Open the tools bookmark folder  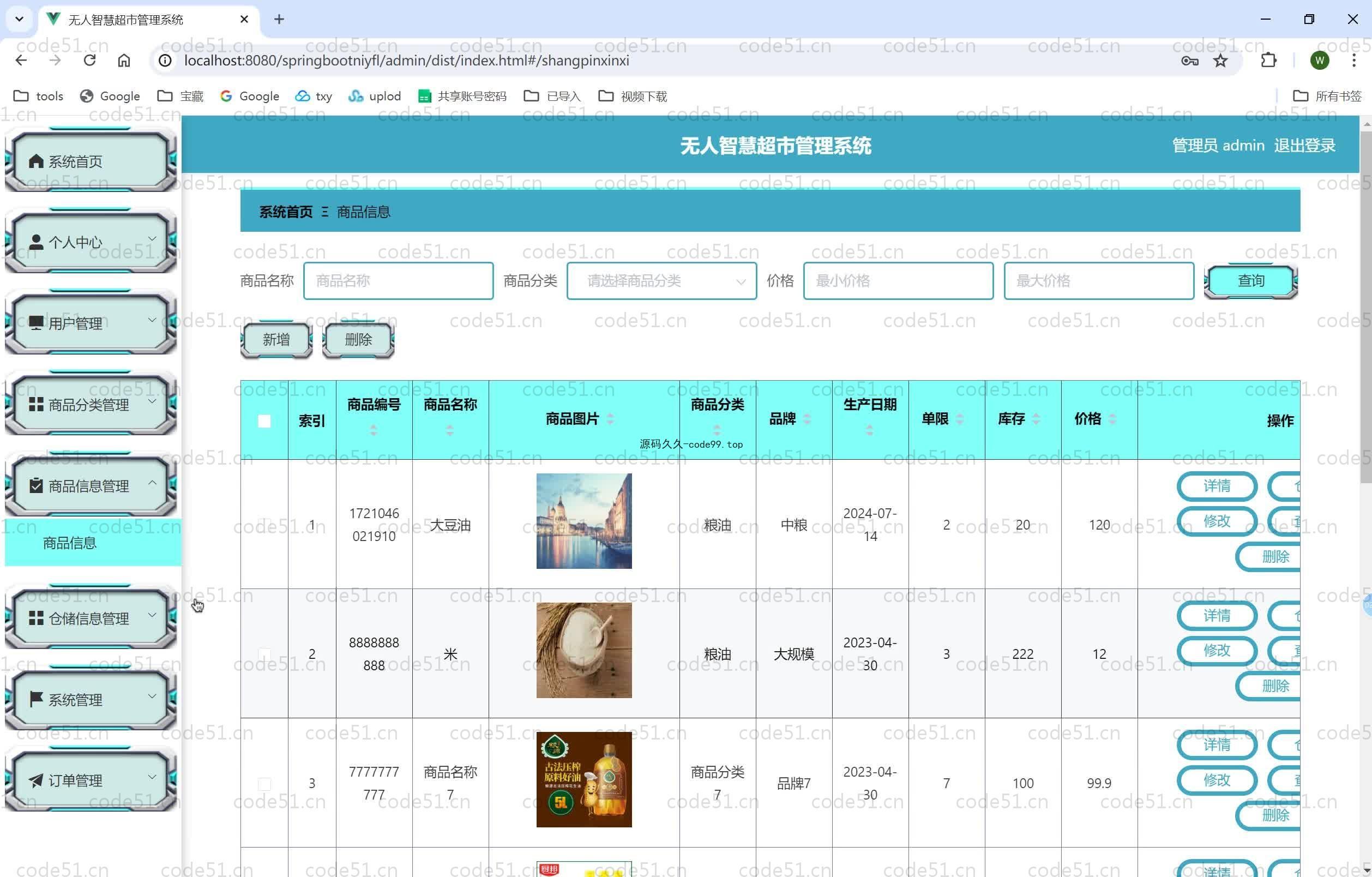coord(38,96)
